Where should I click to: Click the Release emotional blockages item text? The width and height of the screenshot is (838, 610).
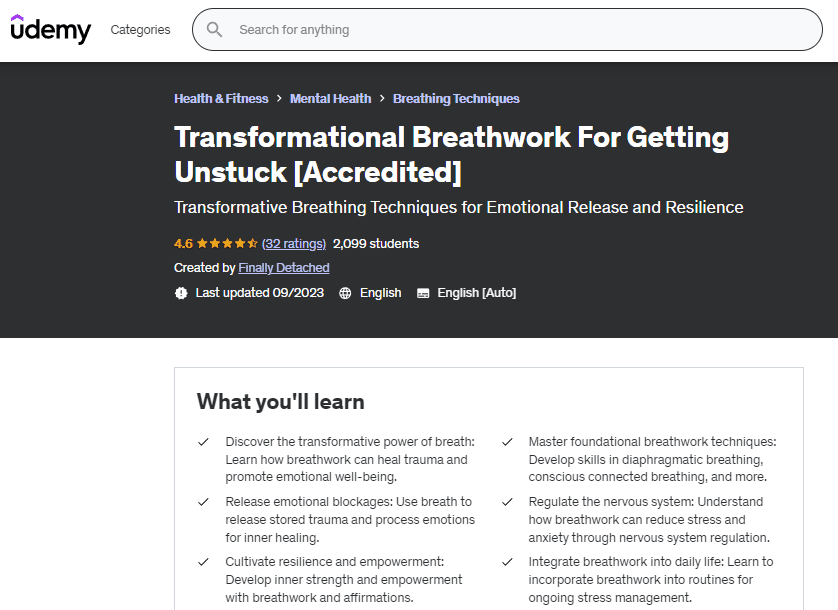pos(350,520)
